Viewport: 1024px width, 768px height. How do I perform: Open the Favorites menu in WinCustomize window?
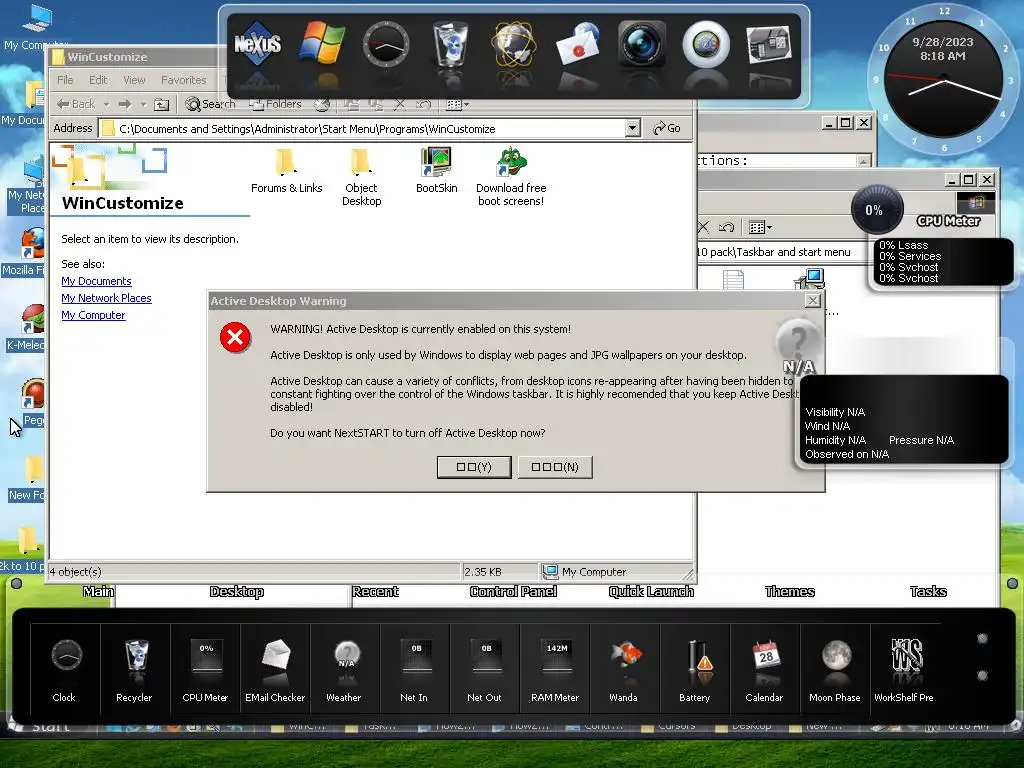click(184, 80)
